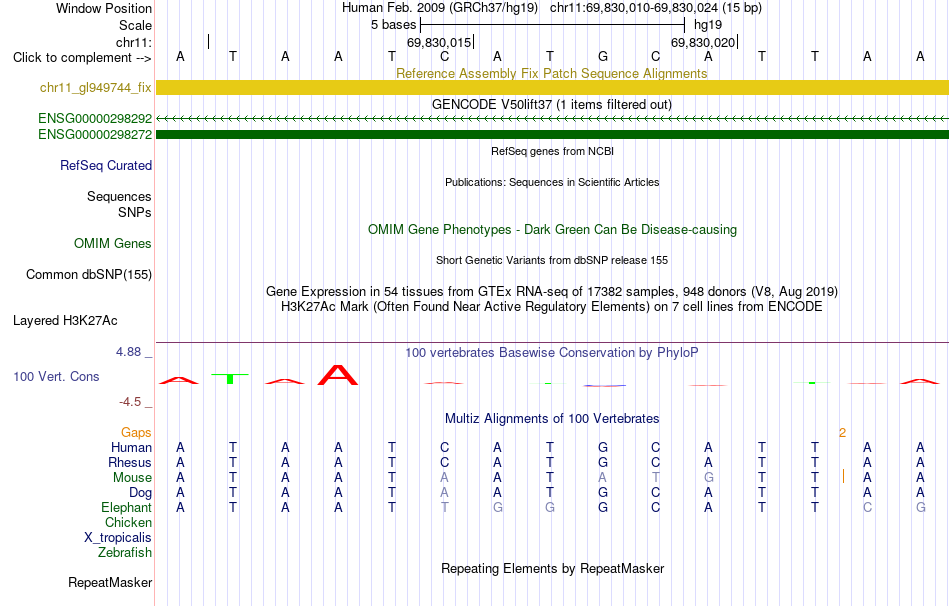Click the solid green ENSG00000298272 exon bar
The width and height of the screenshot is (950, 606).
[553, 135]
